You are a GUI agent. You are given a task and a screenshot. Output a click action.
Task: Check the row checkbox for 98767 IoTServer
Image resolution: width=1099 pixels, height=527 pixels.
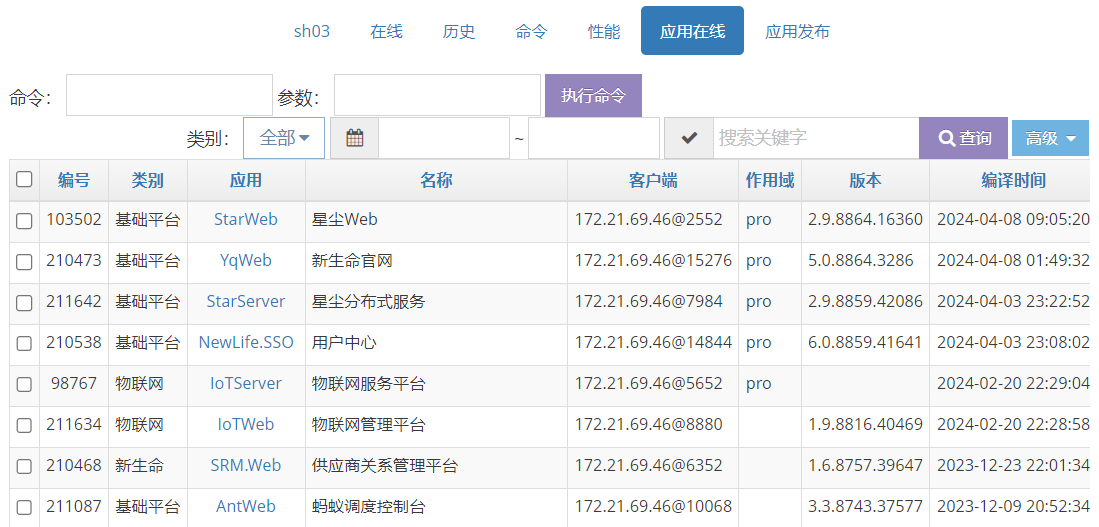pos(25,384)
